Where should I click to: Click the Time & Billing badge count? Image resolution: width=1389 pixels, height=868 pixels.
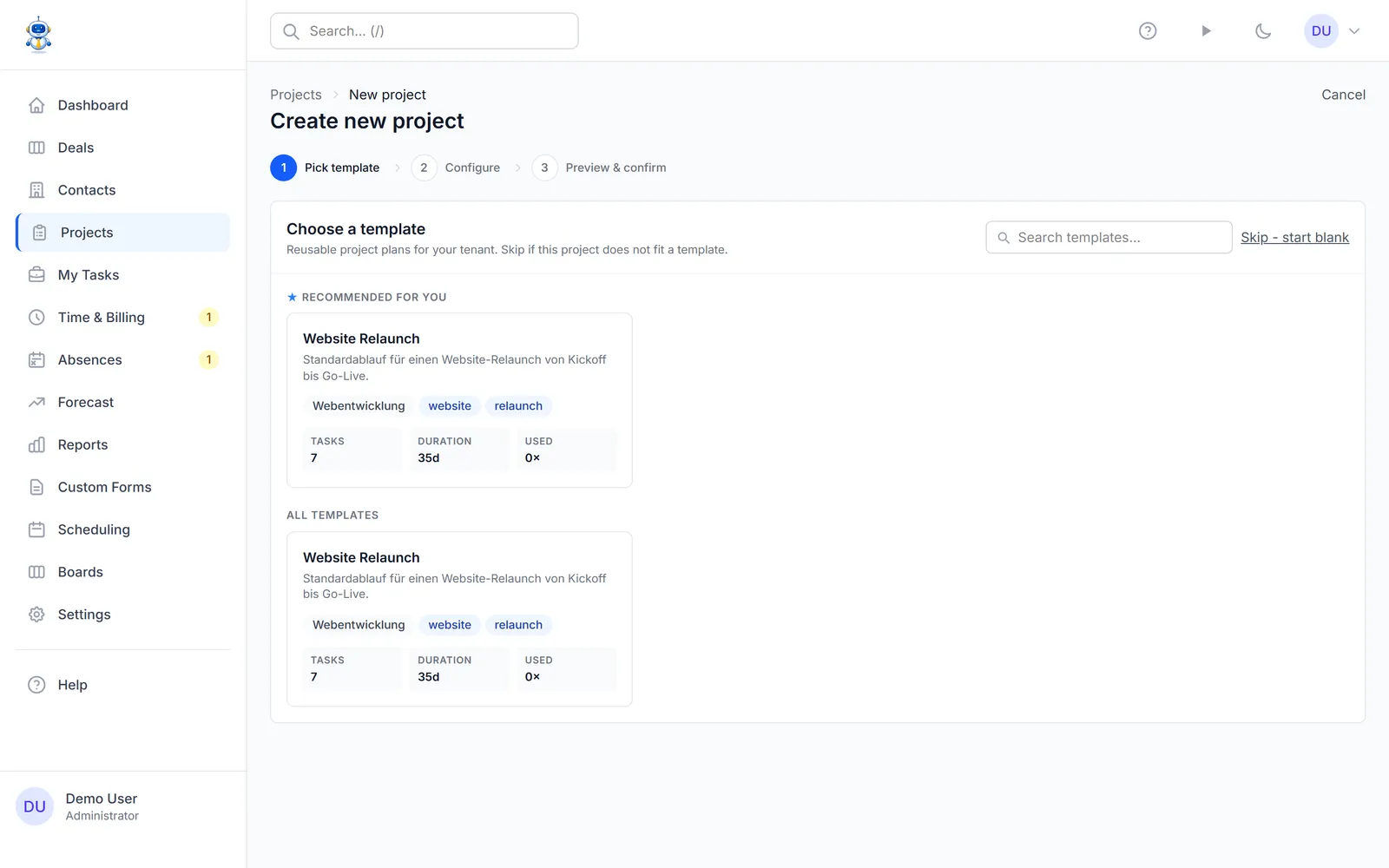point(208,318)
